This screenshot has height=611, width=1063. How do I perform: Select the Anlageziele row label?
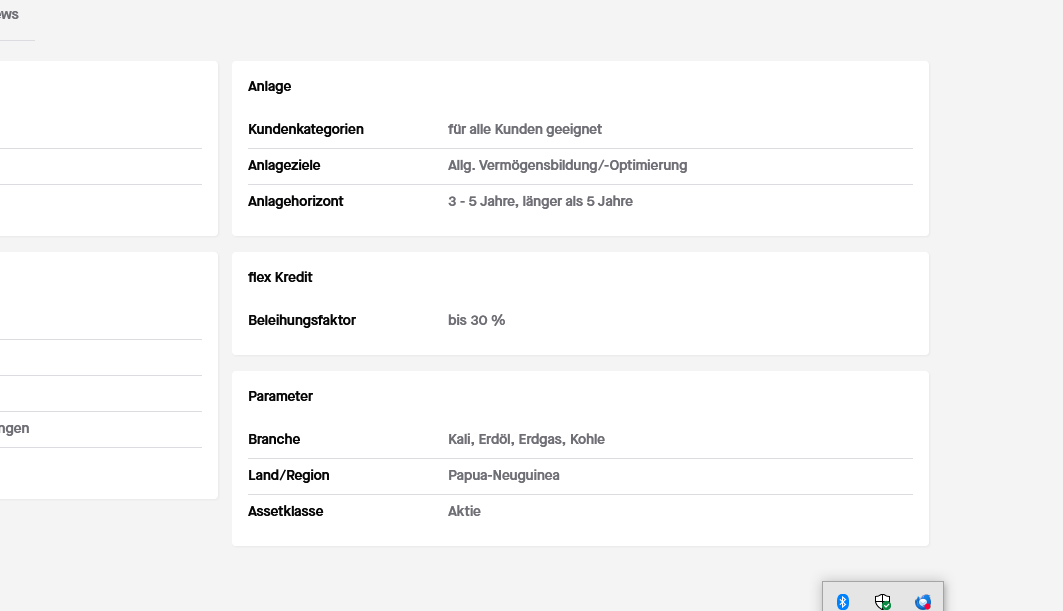pyautogui.click(x=284, y=165)
